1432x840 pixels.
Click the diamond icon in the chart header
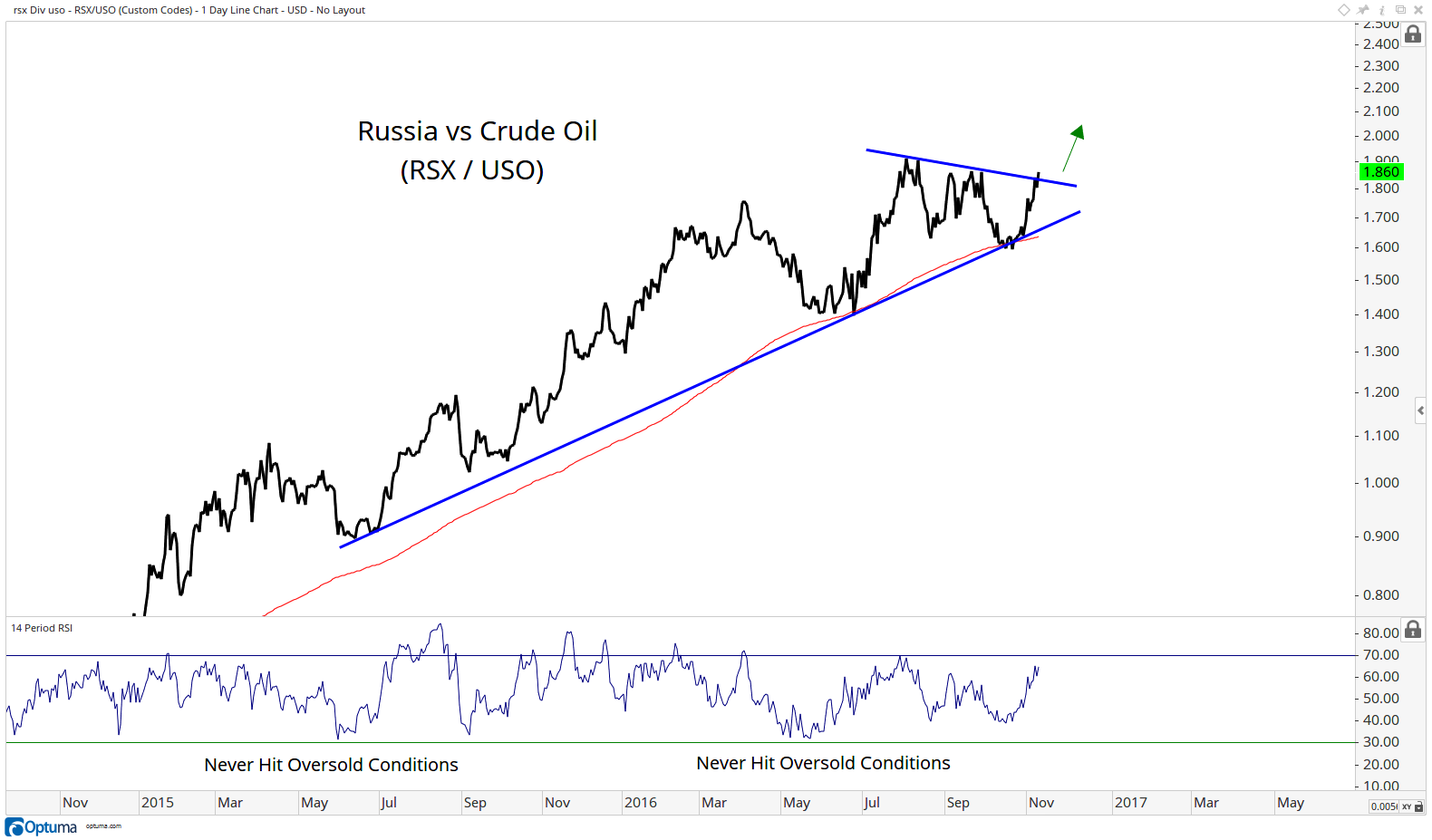pos(1344,10)
